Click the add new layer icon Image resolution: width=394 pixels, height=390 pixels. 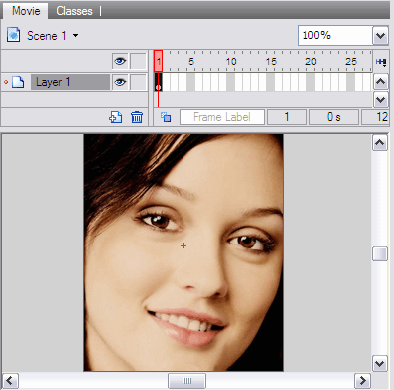tap(116, 117)
